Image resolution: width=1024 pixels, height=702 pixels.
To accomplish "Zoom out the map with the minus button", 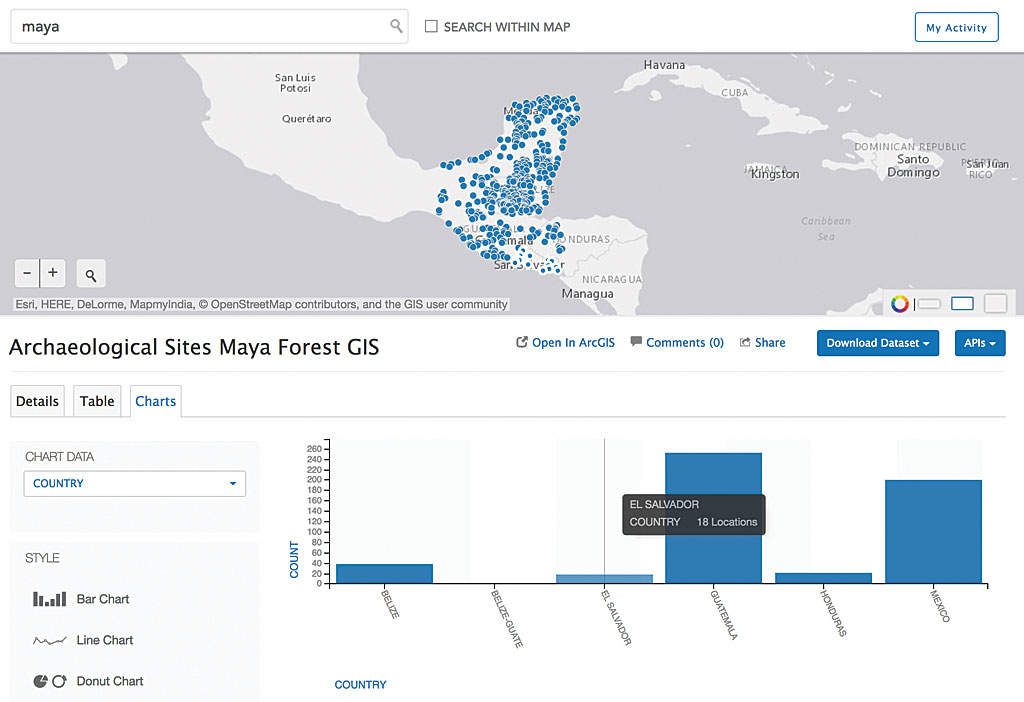I will tap(27, 272).
